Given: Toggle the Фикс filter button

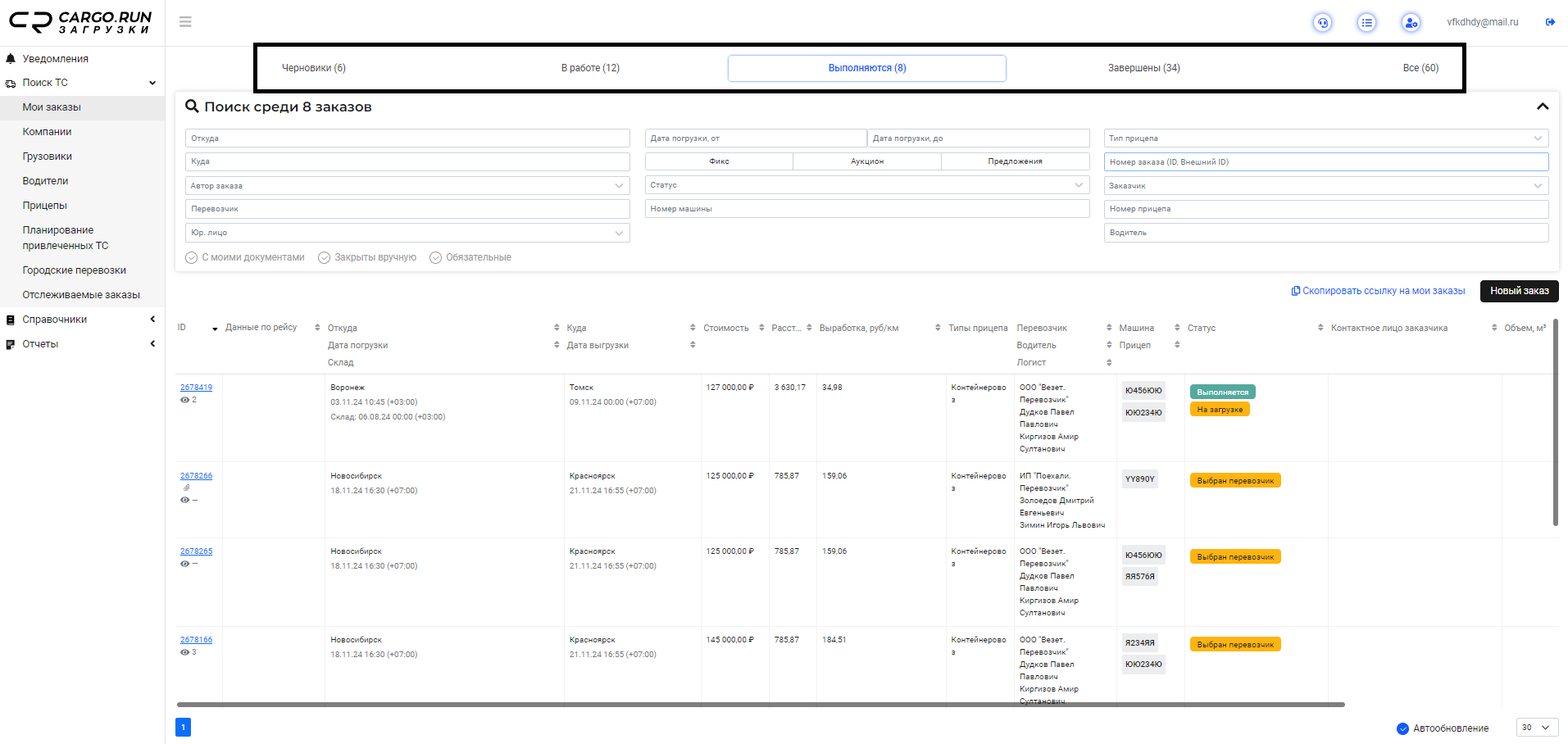Looking at the screenshot, I should pos(719,161).
